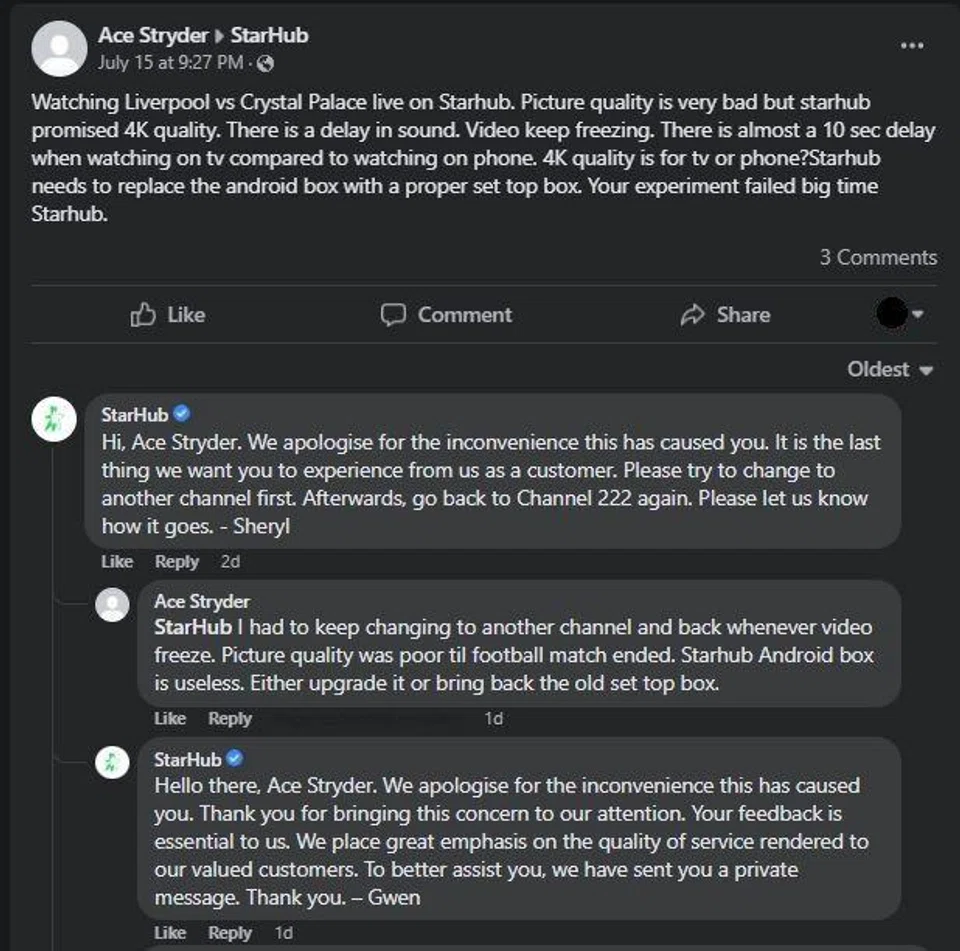The image size is (960, 951).
Task: Open the post options three-dot menu
Action: click(912, 46)
